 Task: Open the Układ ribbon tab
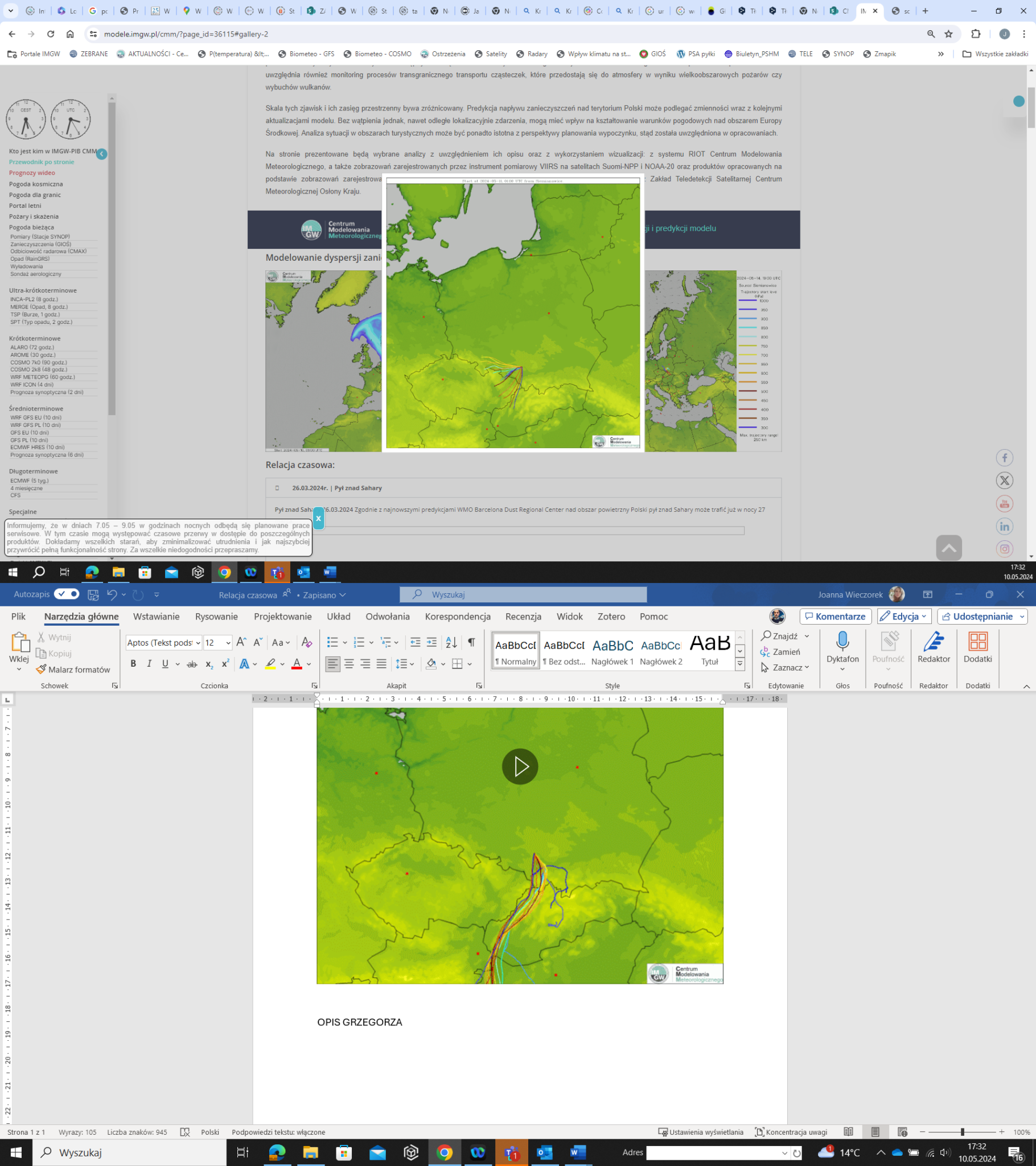pos(338,616)
